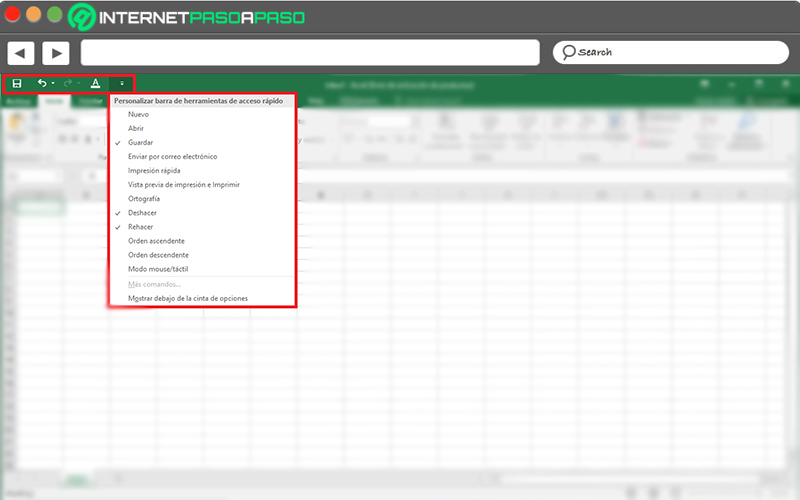Select Impresión rápida menu entry
Viewport: 800px width, 500px height.
[154, 171]
